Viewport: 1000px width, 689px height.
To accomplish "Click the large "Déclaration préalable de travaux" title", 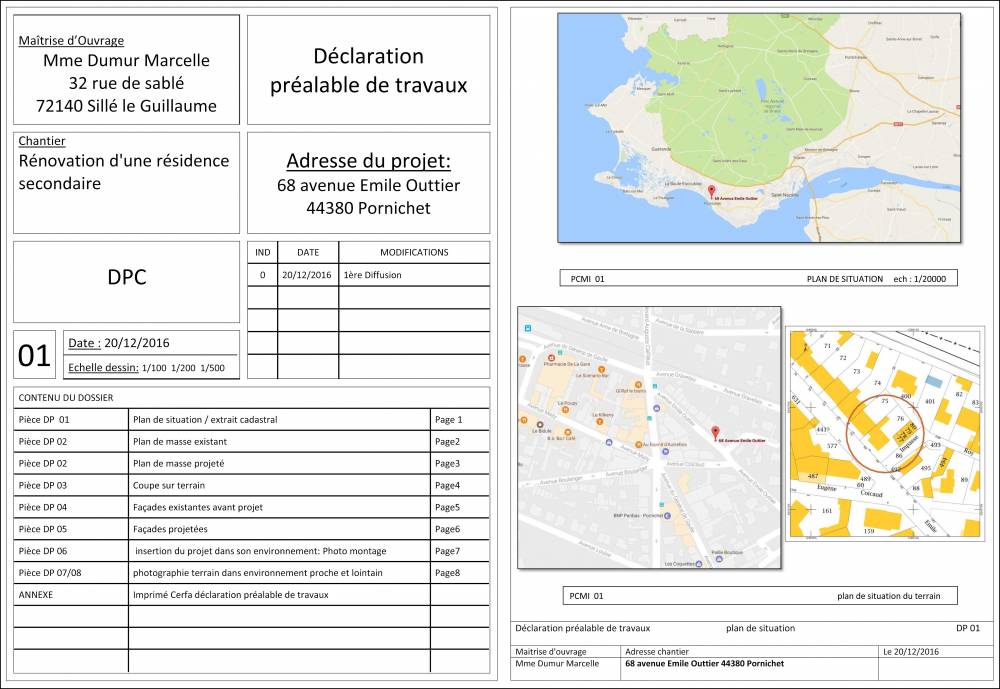I will click(x=369, y=70).
